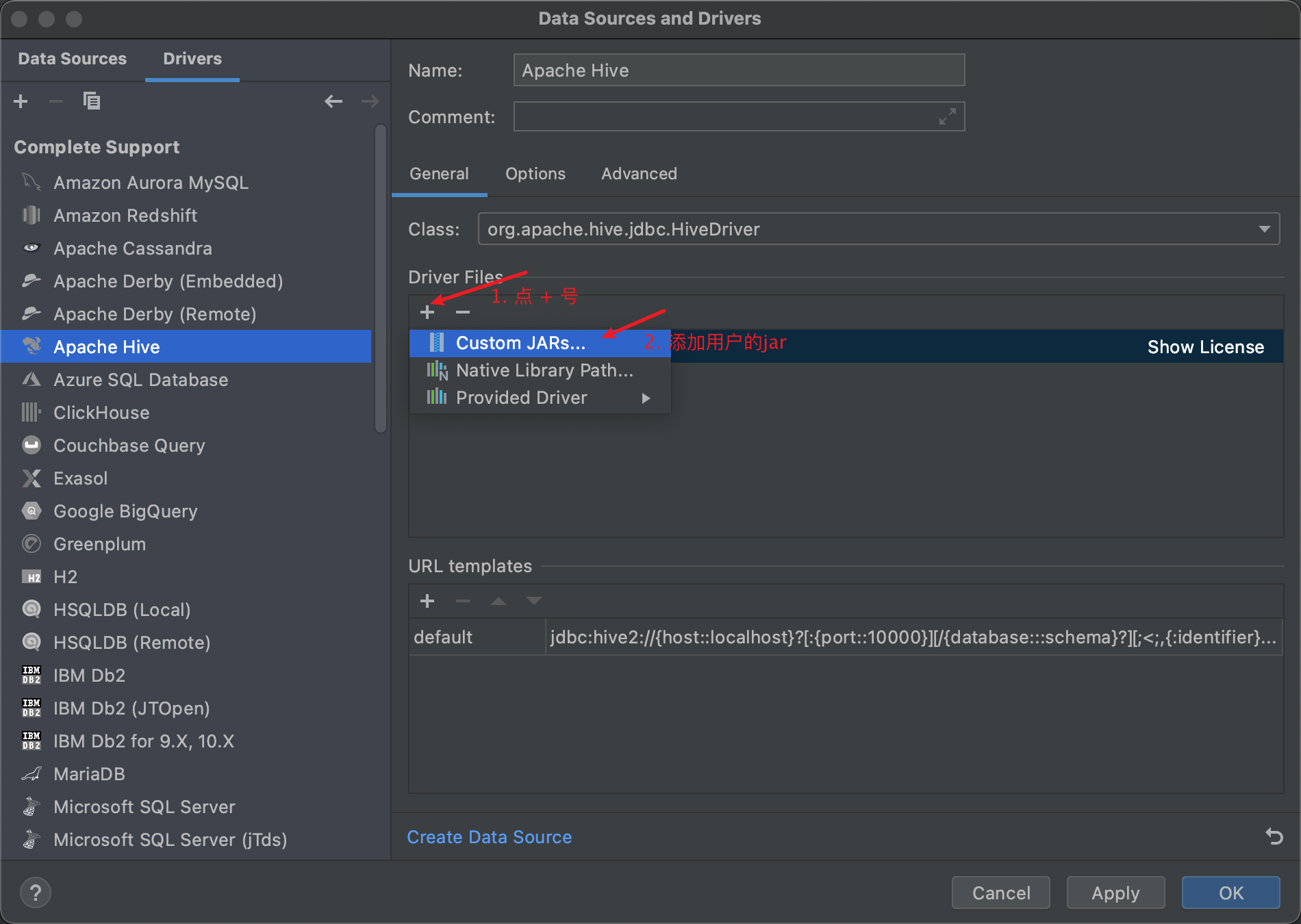Image resolution: width=1301 pixels, height=924 pixels.
Task: Move URL template down
Action: click(534, 601)
